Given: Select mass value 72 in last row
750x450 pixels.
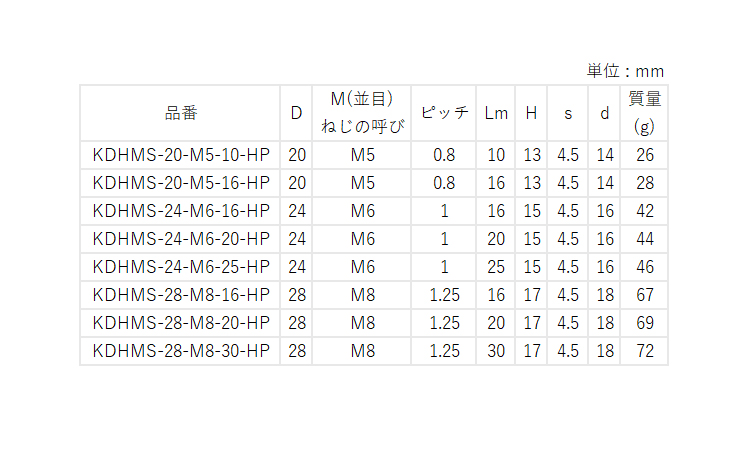Looking at the screenshot, I should click(645, 351).
